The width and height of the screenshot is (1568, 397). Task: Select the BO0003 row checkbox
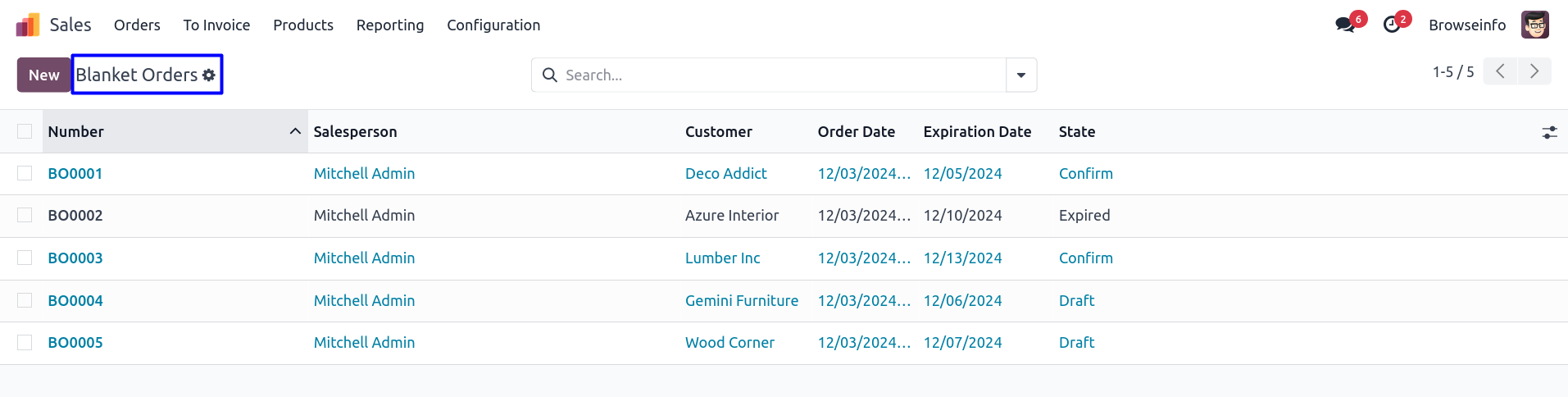25,258
